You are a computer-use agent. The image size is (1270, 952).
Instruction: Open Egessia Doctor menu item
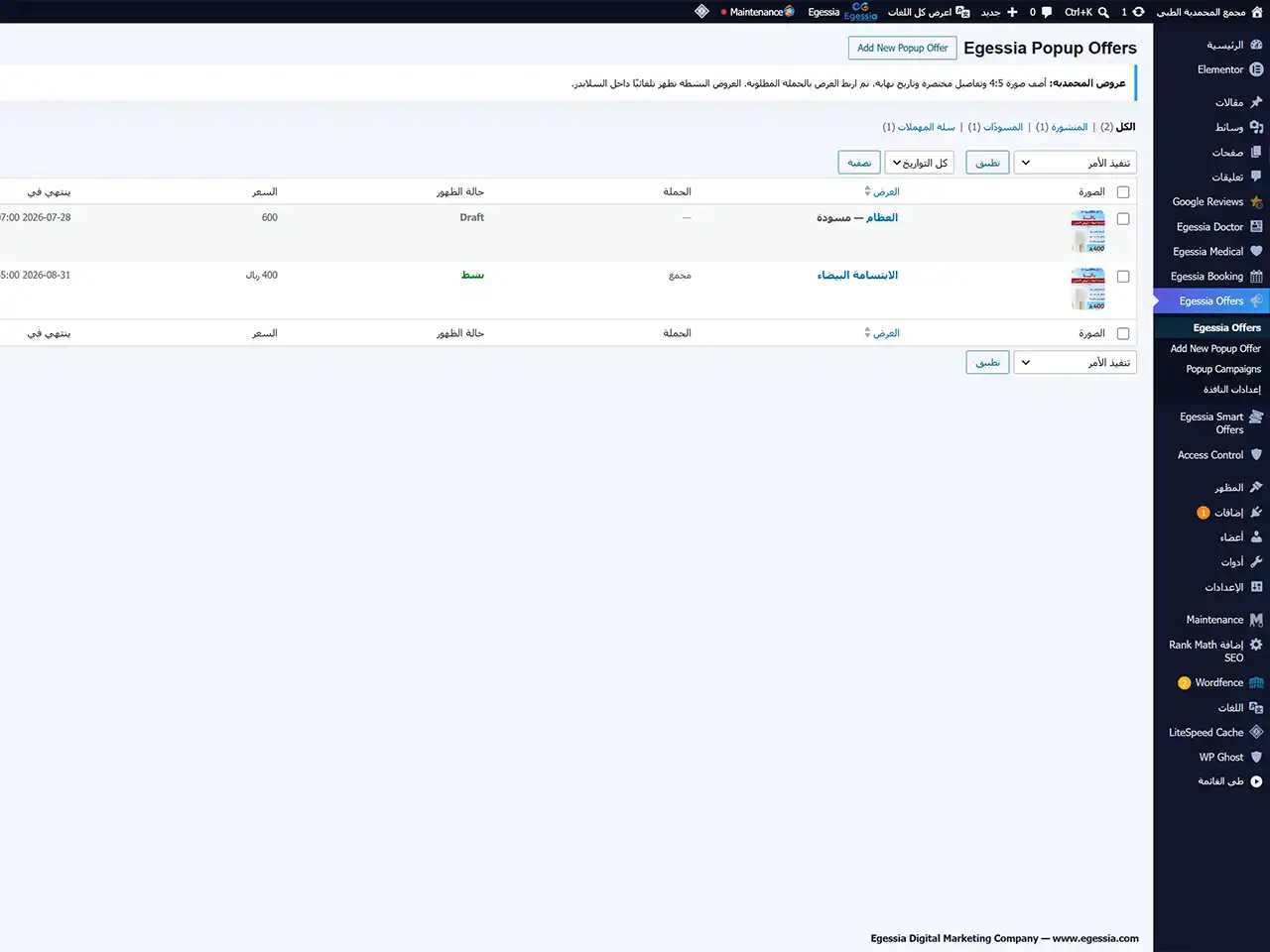1211,226
